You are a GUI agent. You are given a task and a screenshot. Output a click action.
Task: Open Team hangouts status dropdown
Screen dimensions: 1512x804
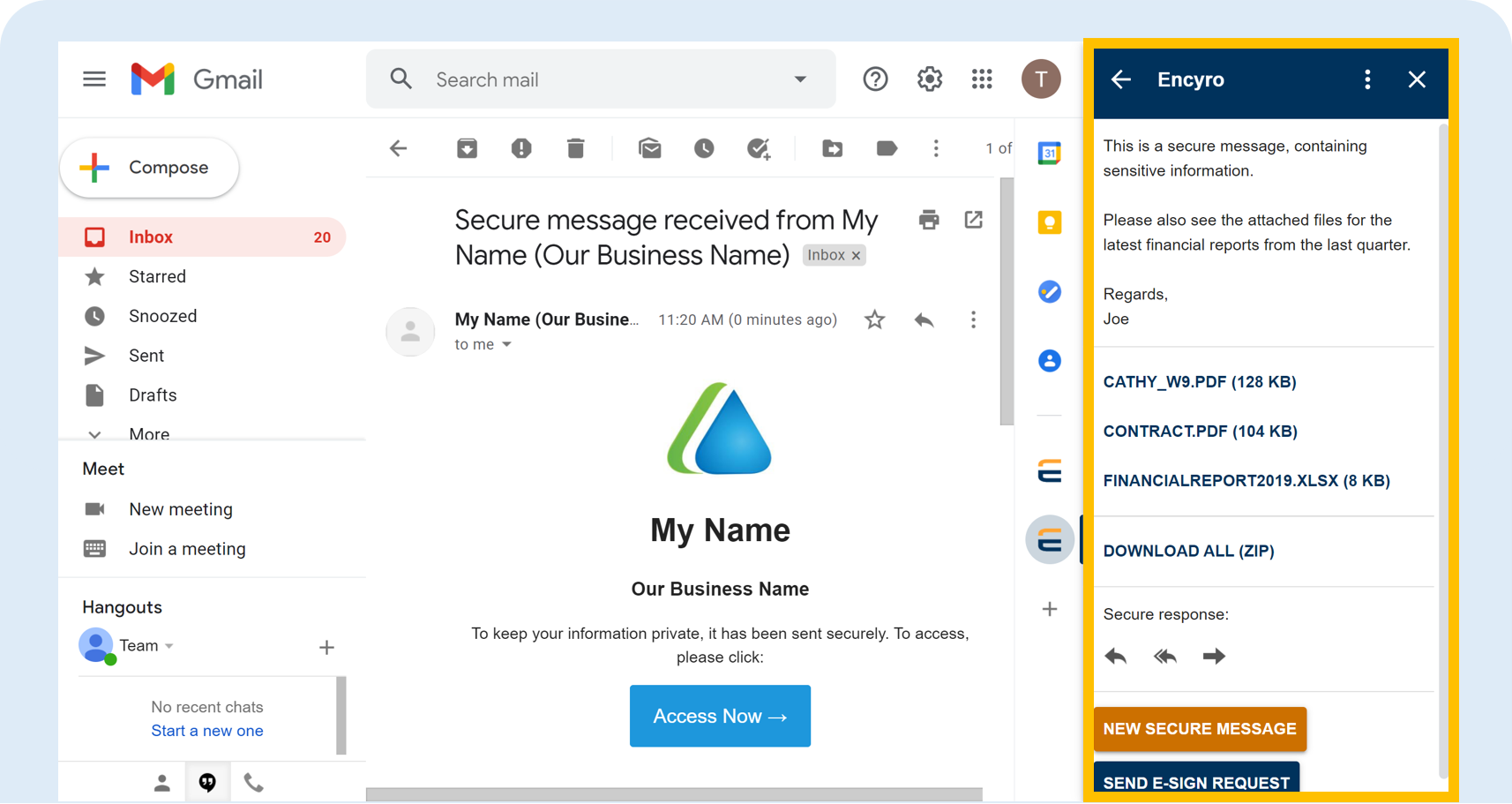pyautogui.click(x=169, y=646)
